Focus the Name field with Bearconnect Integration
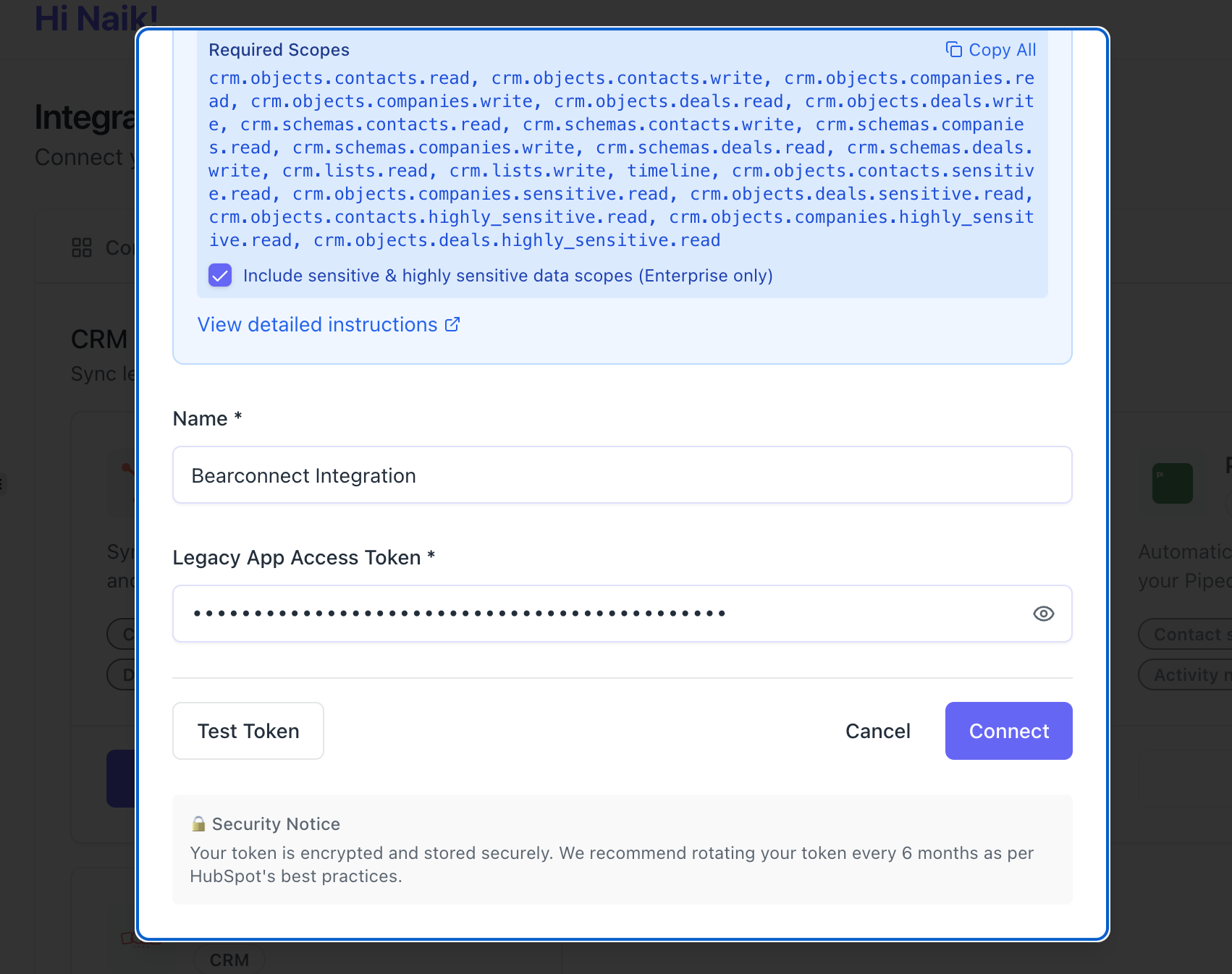 click(622, 475)
